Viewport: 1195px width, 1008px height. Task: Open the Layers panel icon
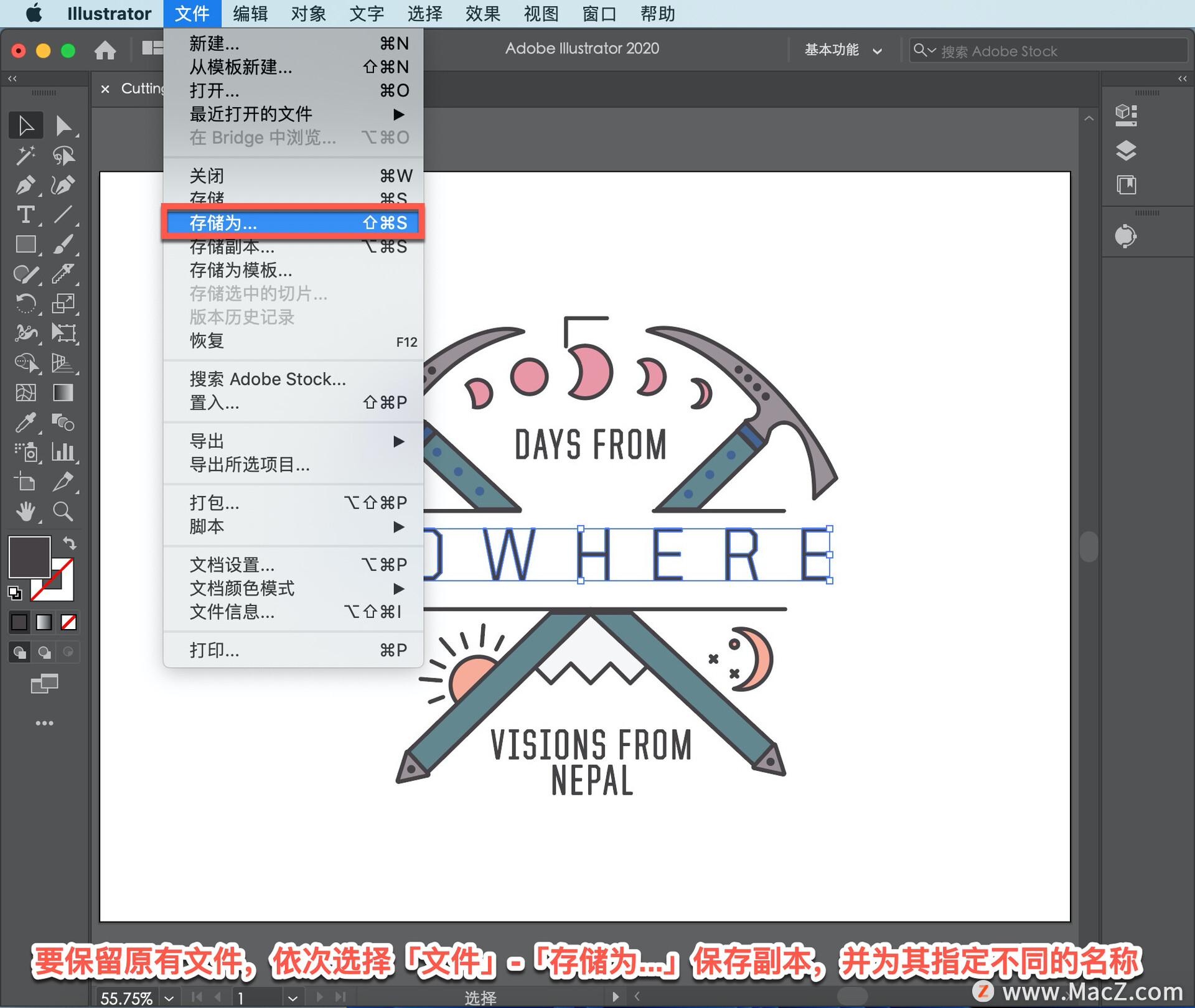(x=1126, y=151)
